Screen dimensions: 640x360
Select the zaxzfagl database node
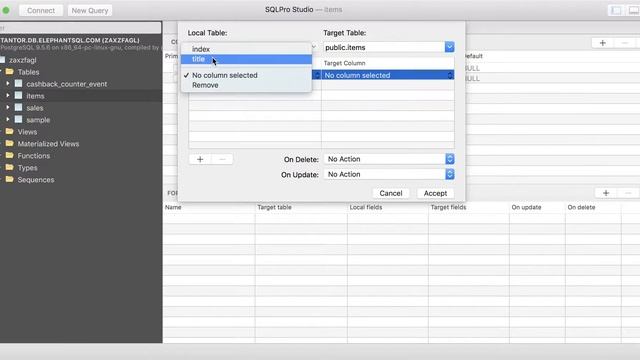[22, 60]
